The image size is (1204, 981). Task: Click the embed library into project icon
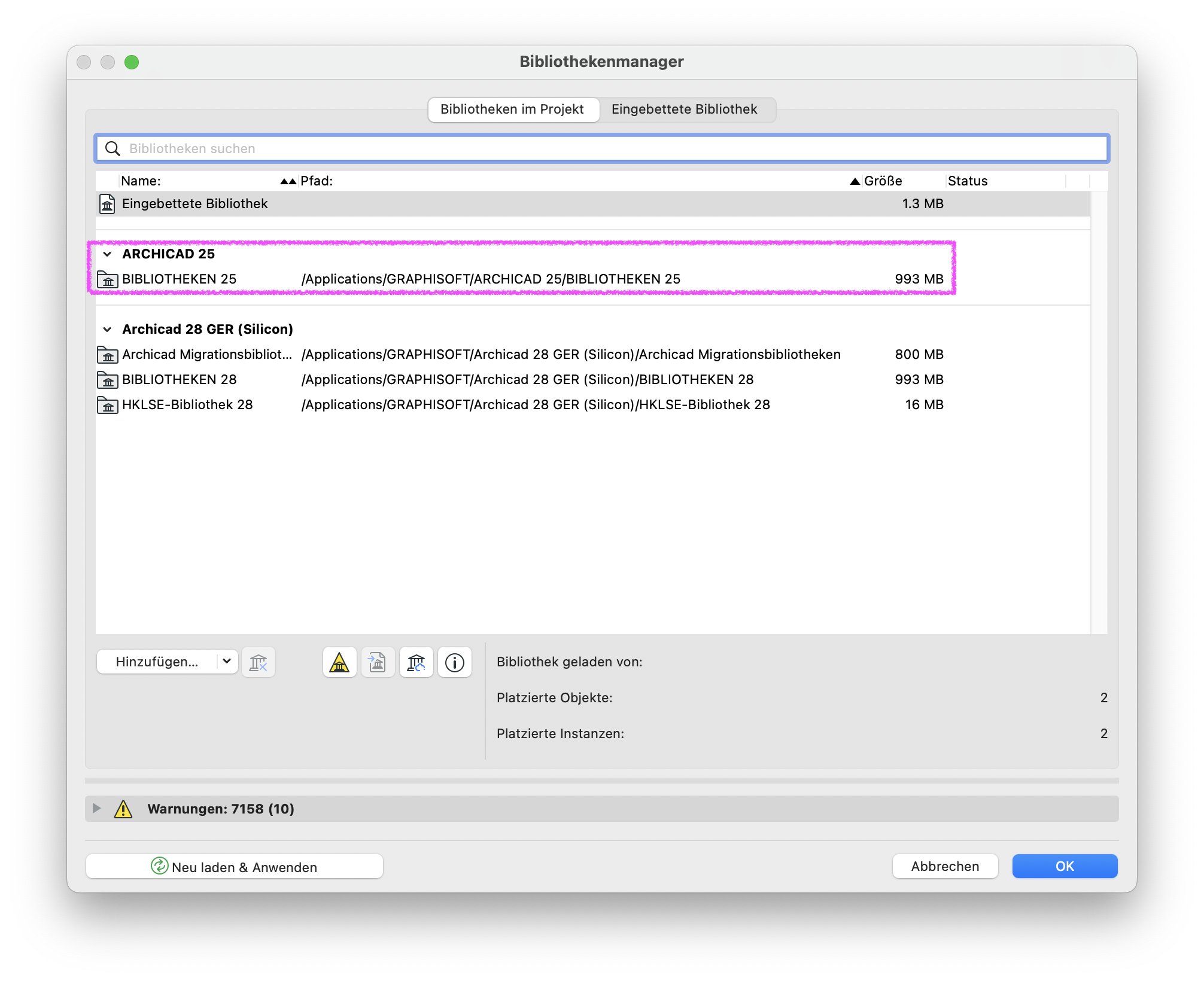[378, 662]
